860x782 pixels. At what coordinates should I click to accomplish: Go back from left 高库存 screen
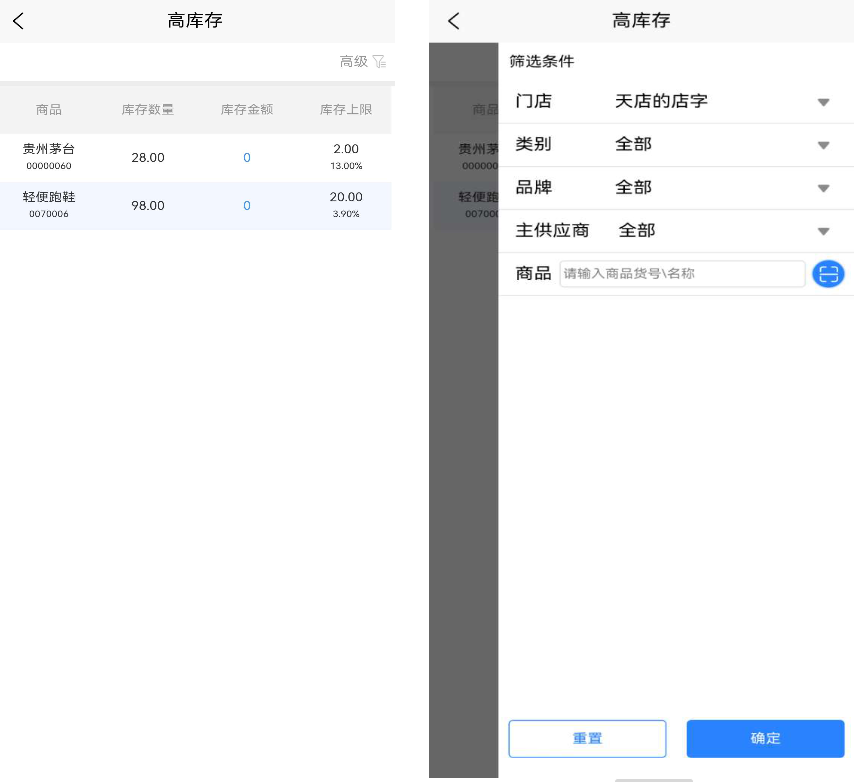(18, 21)
